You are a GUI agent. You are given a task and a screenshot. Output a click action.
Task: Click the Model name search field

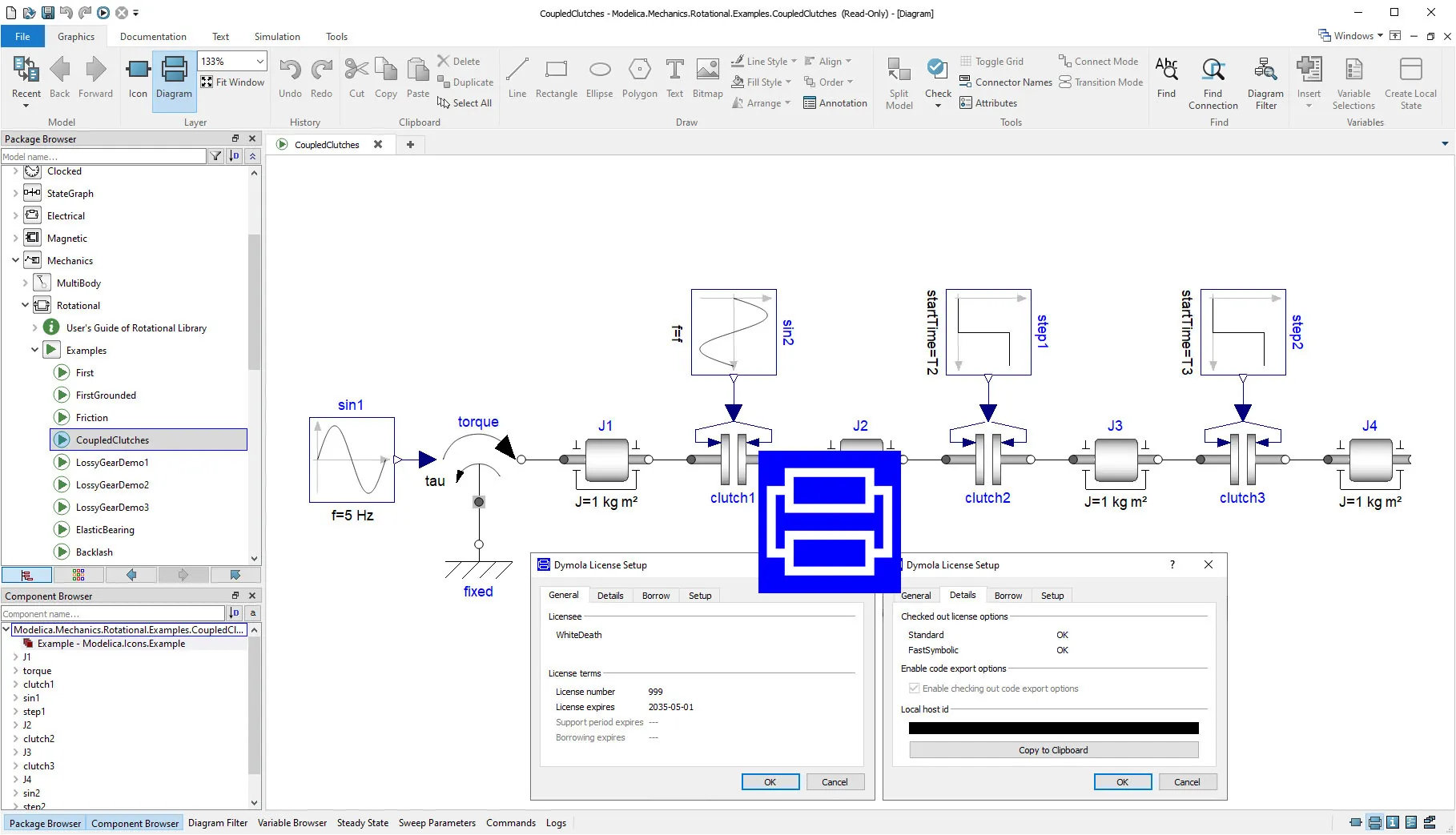103,157
